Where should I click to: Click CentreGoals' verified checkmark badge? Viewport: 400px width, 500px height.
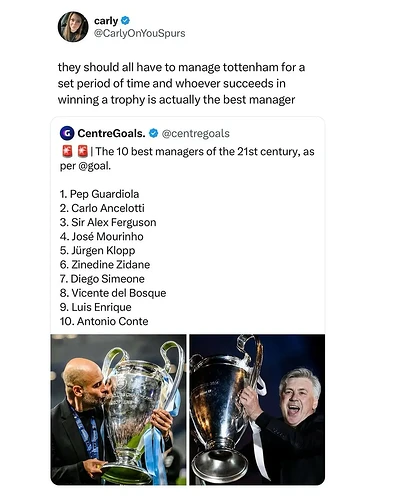coord(153,133)
